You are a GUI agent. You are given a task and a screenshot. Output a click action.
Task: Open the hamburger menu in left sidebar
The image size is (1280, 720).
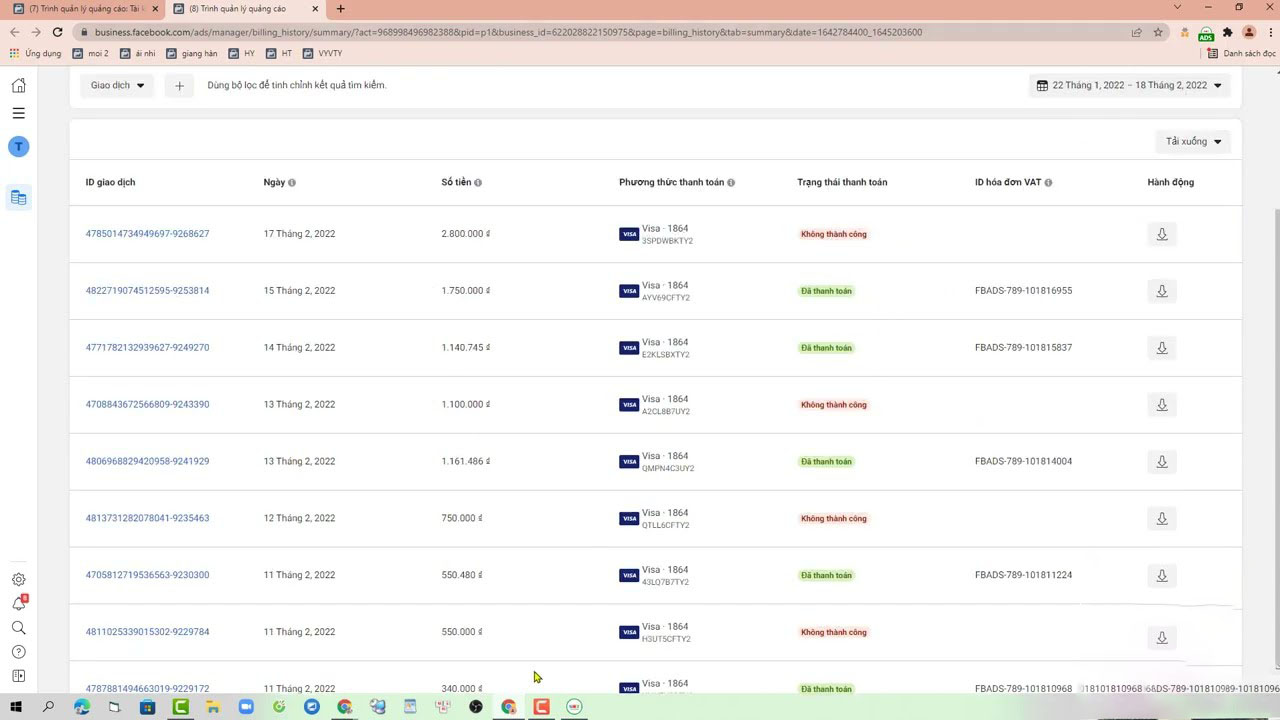pos(18,113)
